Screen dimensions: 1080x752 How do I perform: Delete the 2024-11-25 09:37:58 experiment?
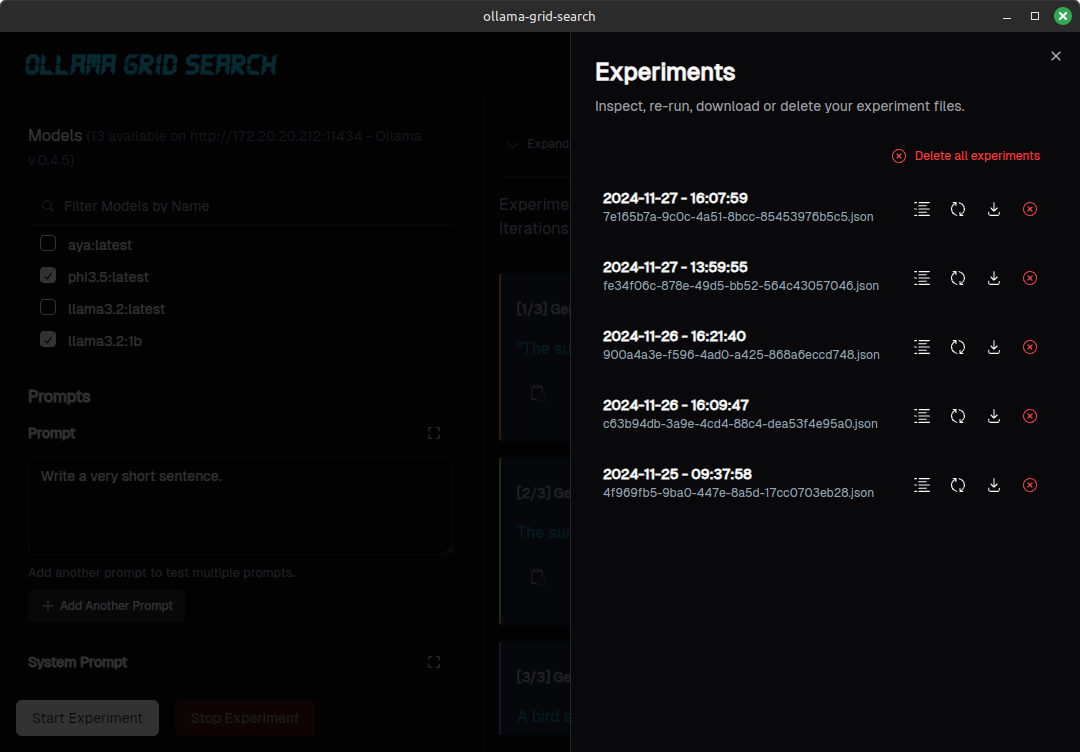click(x=1030, y=485)
